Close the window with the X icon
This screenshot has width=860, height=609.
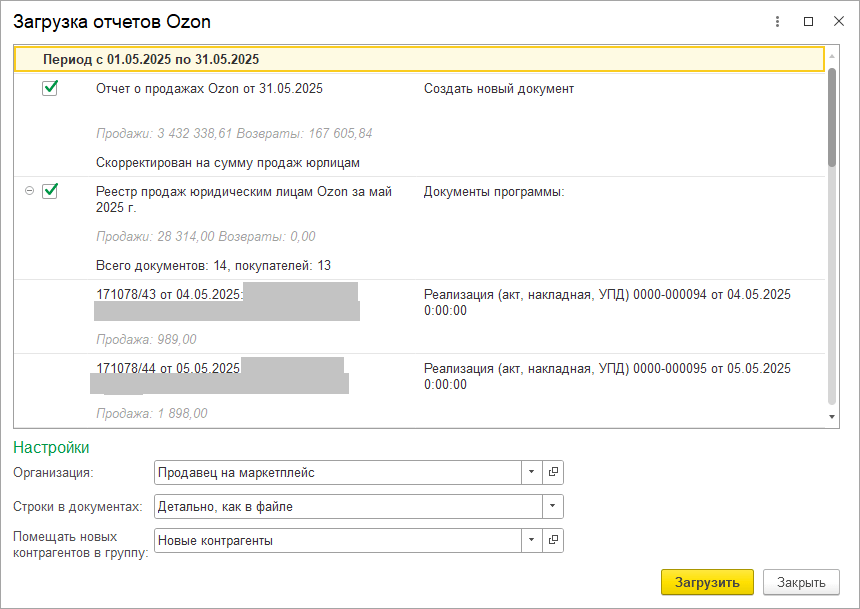tap(838, 21)
